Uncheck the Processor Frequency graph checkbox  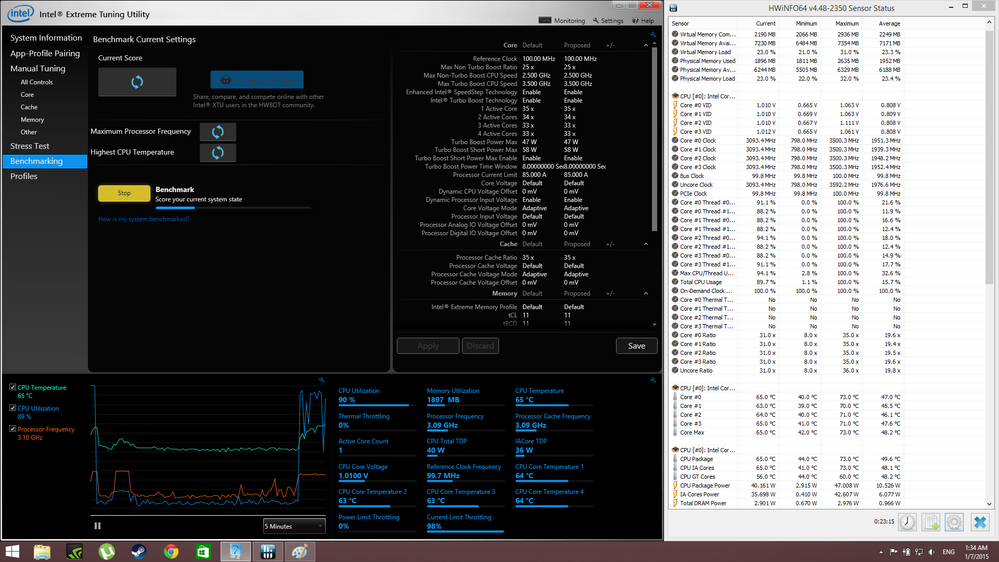[12, 429]
